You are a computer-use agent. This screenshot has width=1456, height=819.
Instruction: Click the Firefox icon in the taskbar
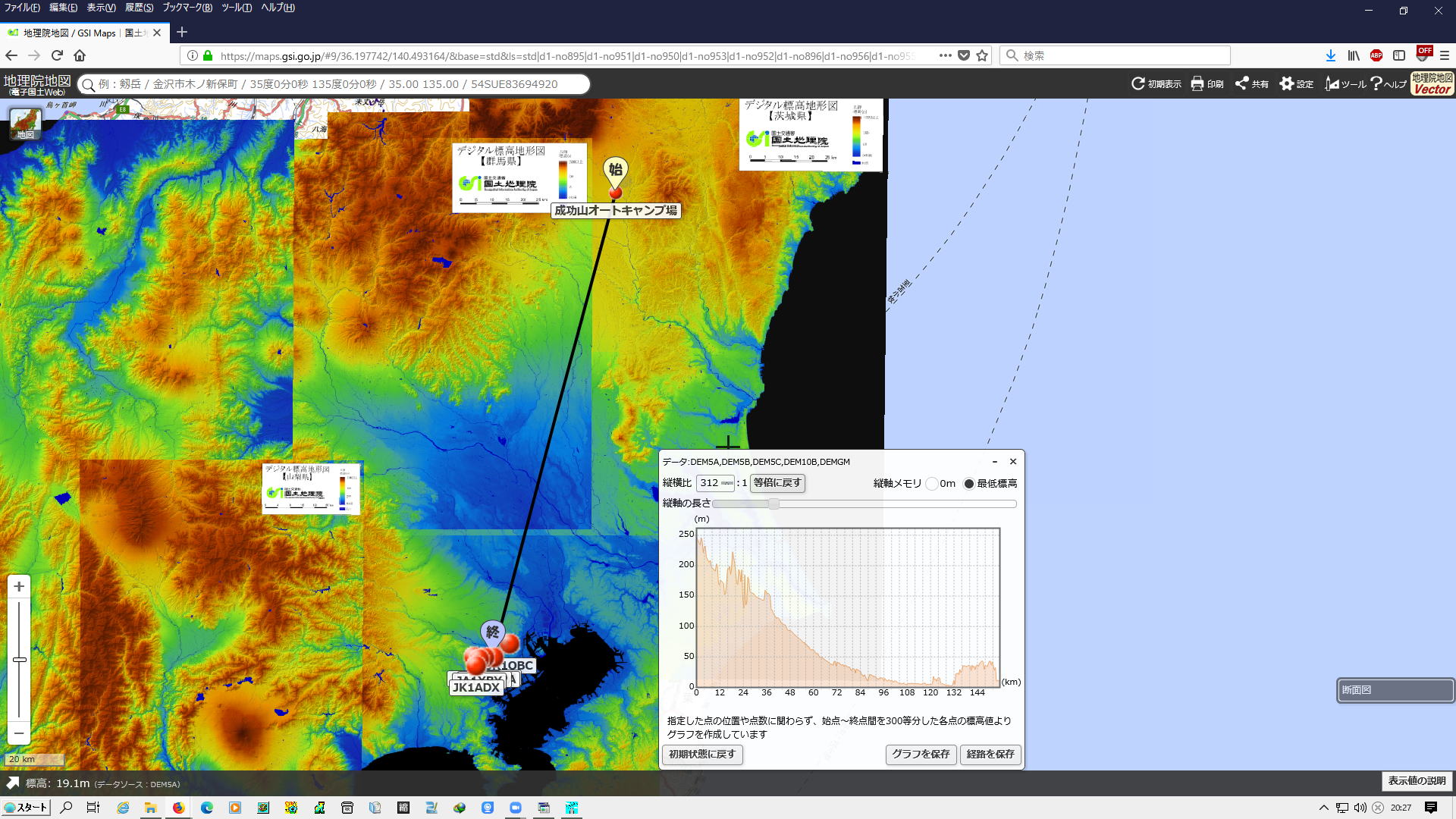[x=178, y=808]
